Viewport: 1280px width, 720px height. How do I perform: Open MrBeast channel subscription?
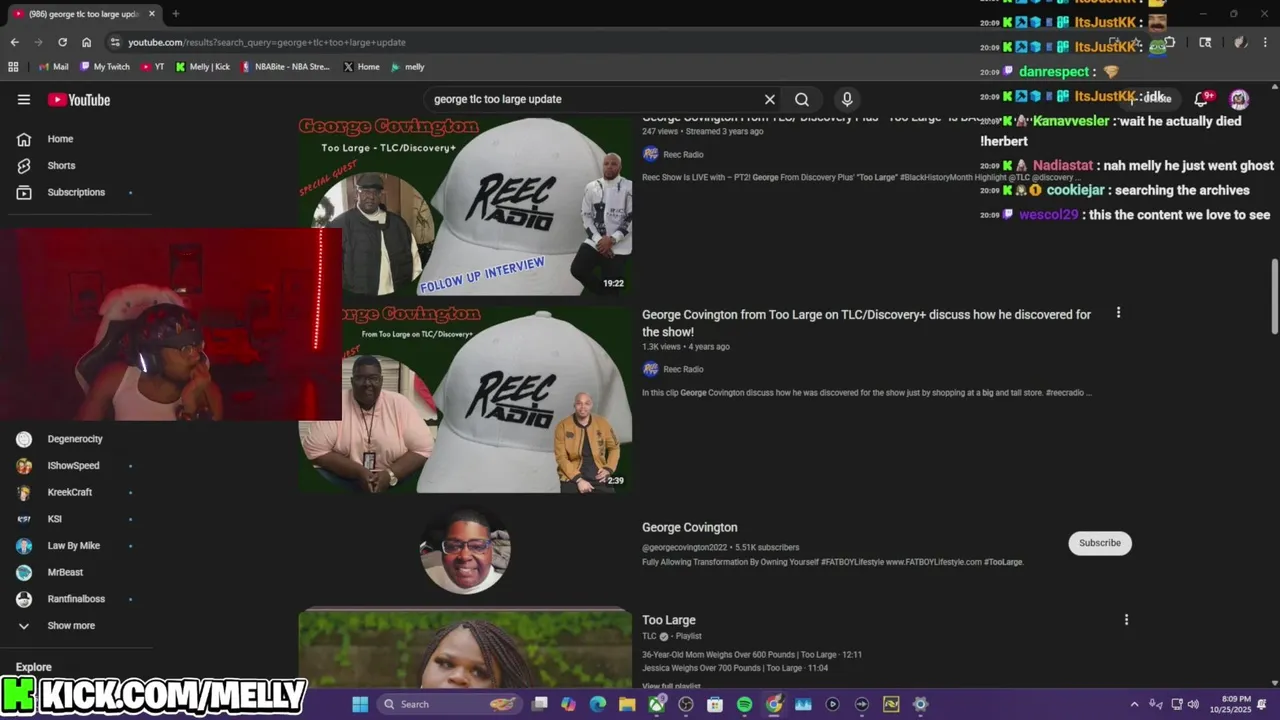[65, 572]
